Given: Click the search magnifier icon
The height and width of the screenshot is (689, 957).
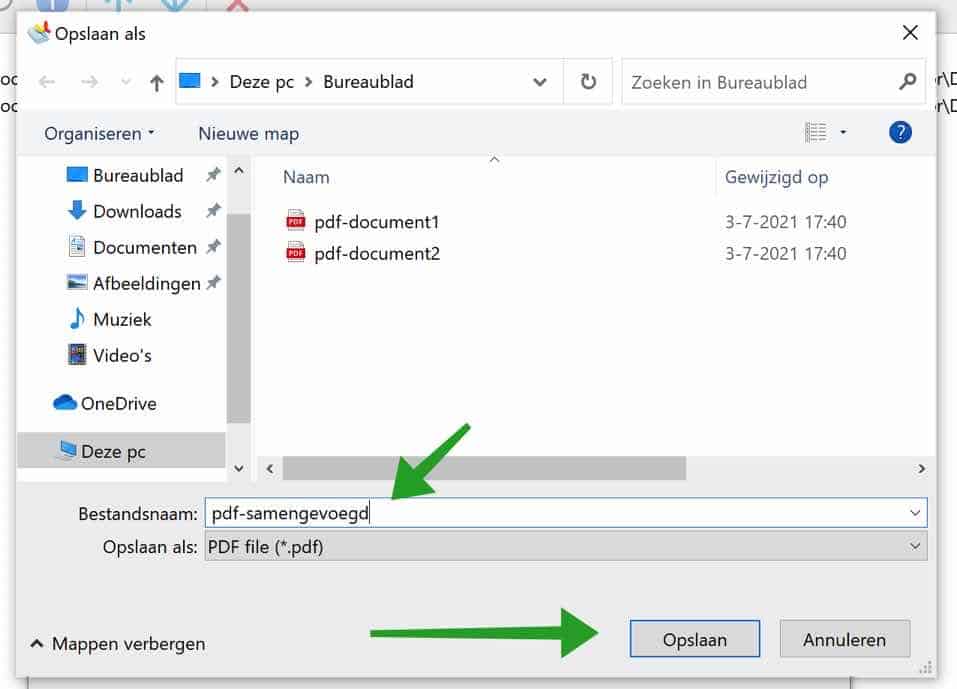Looking at the screenshot, I should 905,82.
